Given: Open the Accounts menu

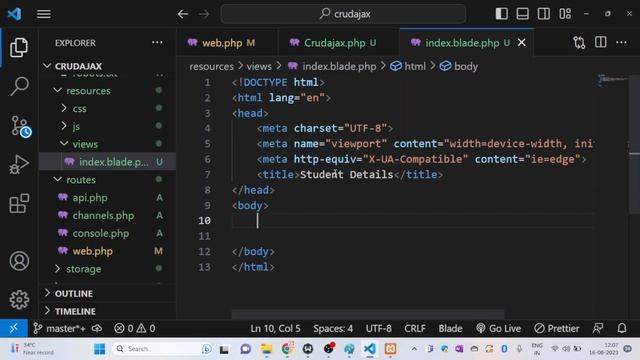Looking at the screenshot, I should click(19, 261).
